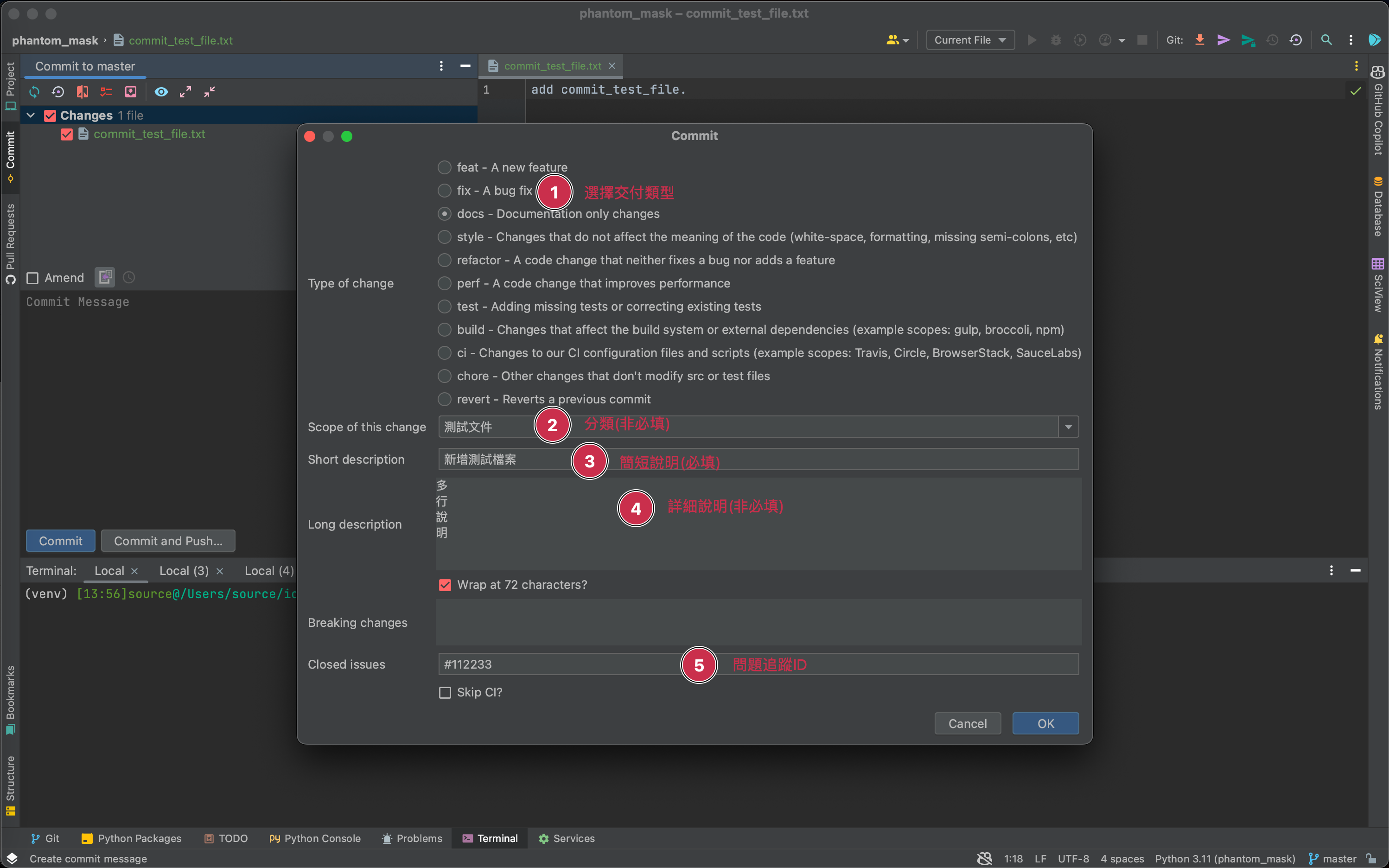This screenshot has width=1389, height=868.
Task: Open the Current File run configuration dropdown
Action: [969, 40]
